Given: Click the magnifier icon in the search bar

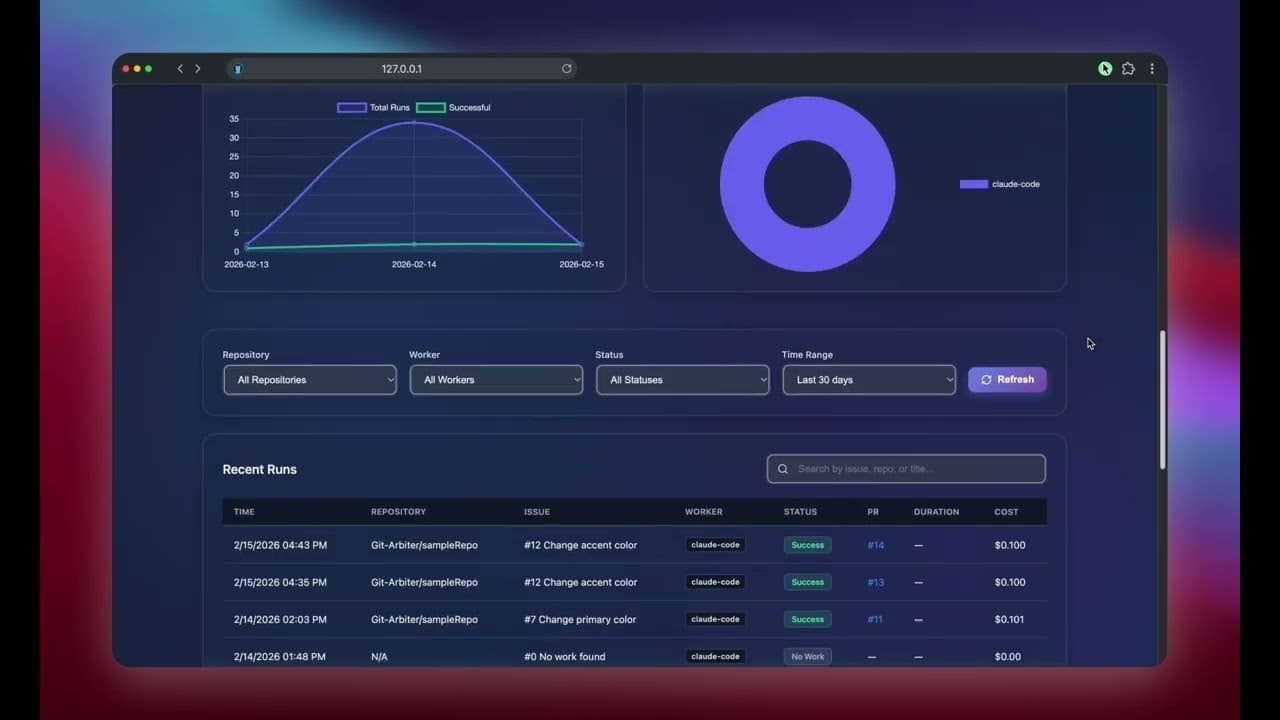Looking at the screenshot, I should [782, 468].
